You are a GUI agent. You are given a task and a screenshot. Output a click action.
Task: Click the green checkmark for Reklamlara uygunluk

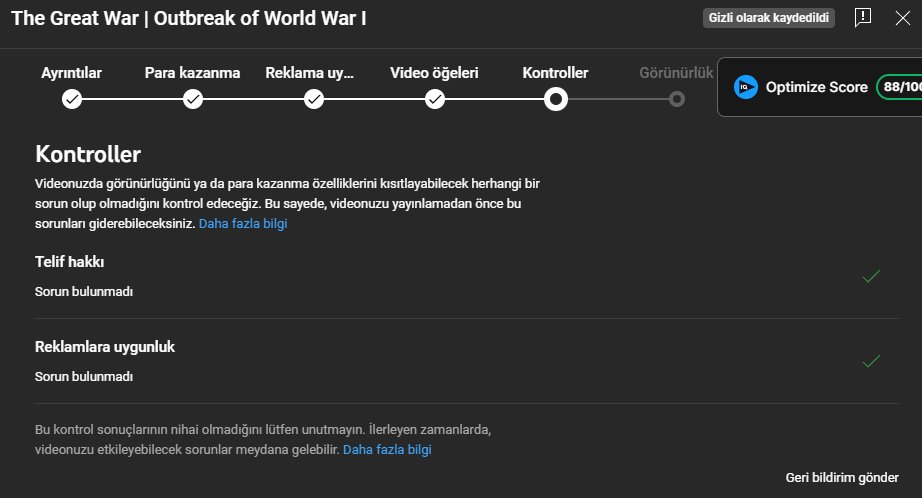(871, 360)
